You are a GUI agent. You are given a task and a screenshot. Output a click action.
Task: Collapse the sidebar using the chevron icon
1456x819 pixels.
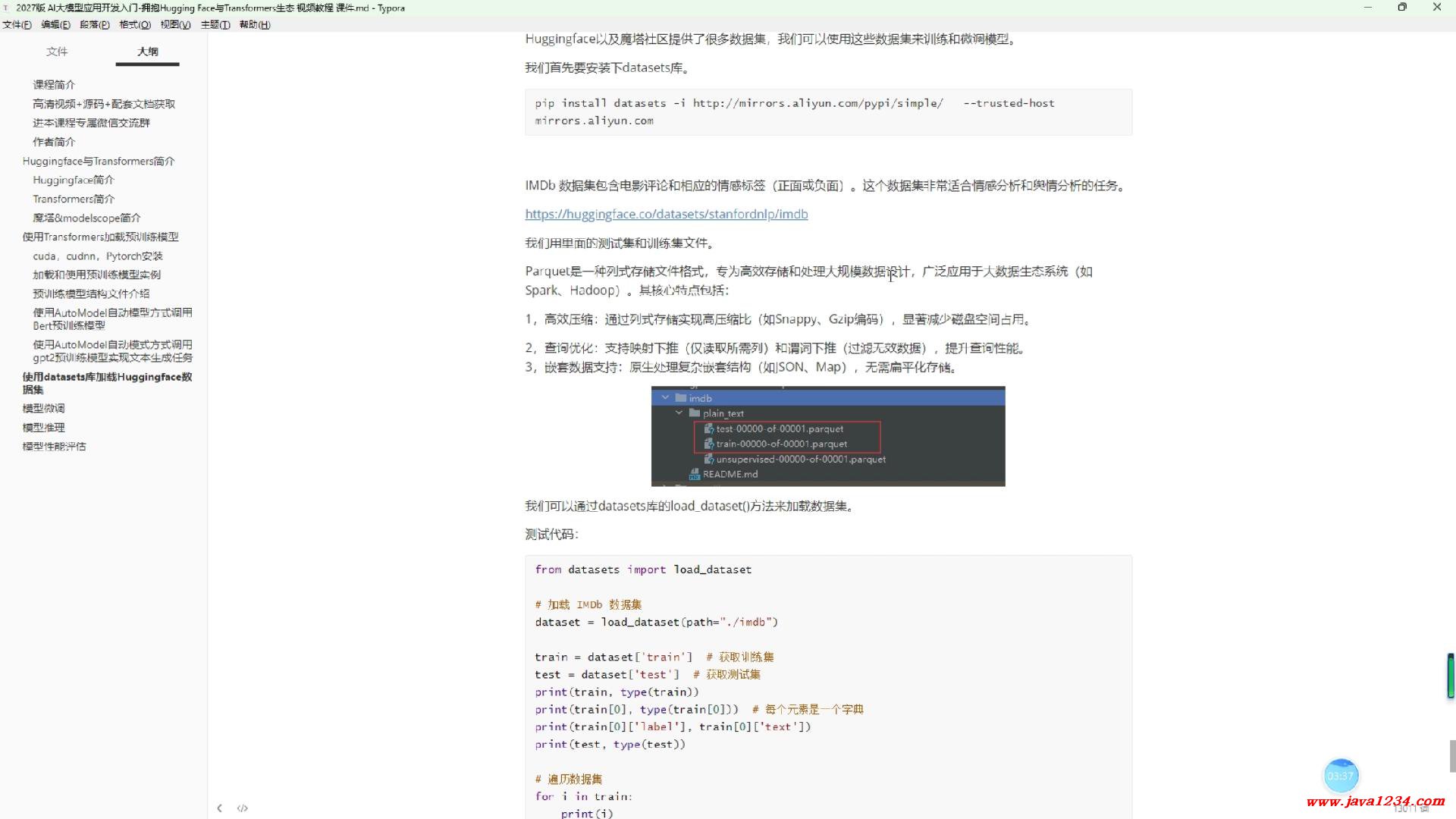pos(219,808)
